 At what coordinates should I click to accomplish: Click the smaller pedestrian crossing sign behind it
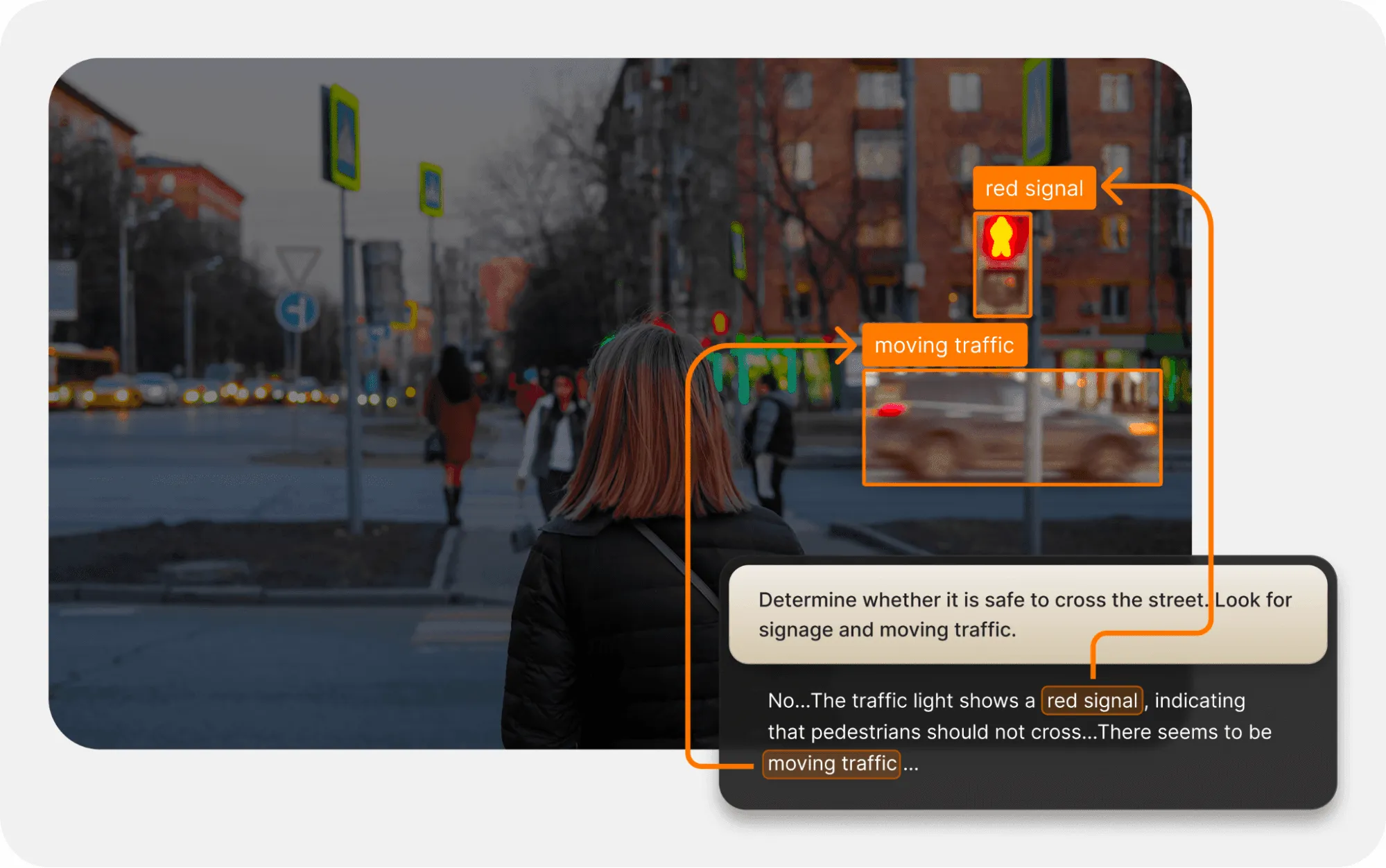pos(431,189)
